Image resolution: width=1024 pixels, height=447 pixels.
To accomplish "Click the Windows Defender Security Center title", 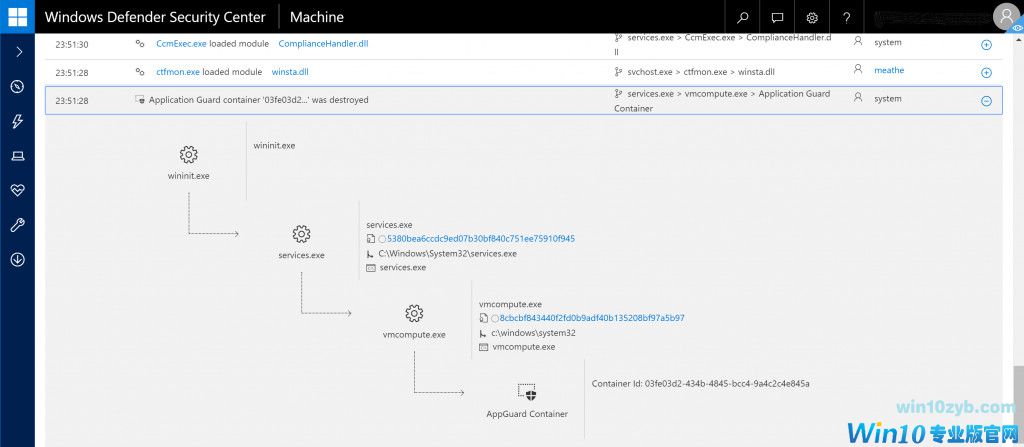I will pos(155,17).
